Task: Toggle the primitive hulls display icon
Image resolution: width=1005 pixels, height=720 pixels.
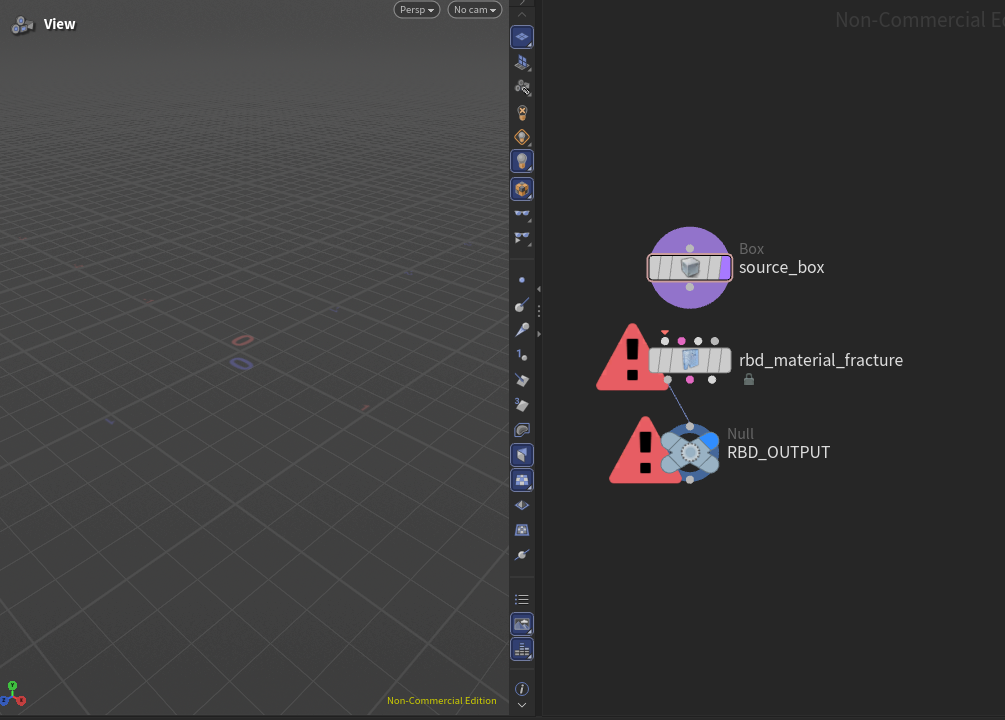Action: (522, 430)
